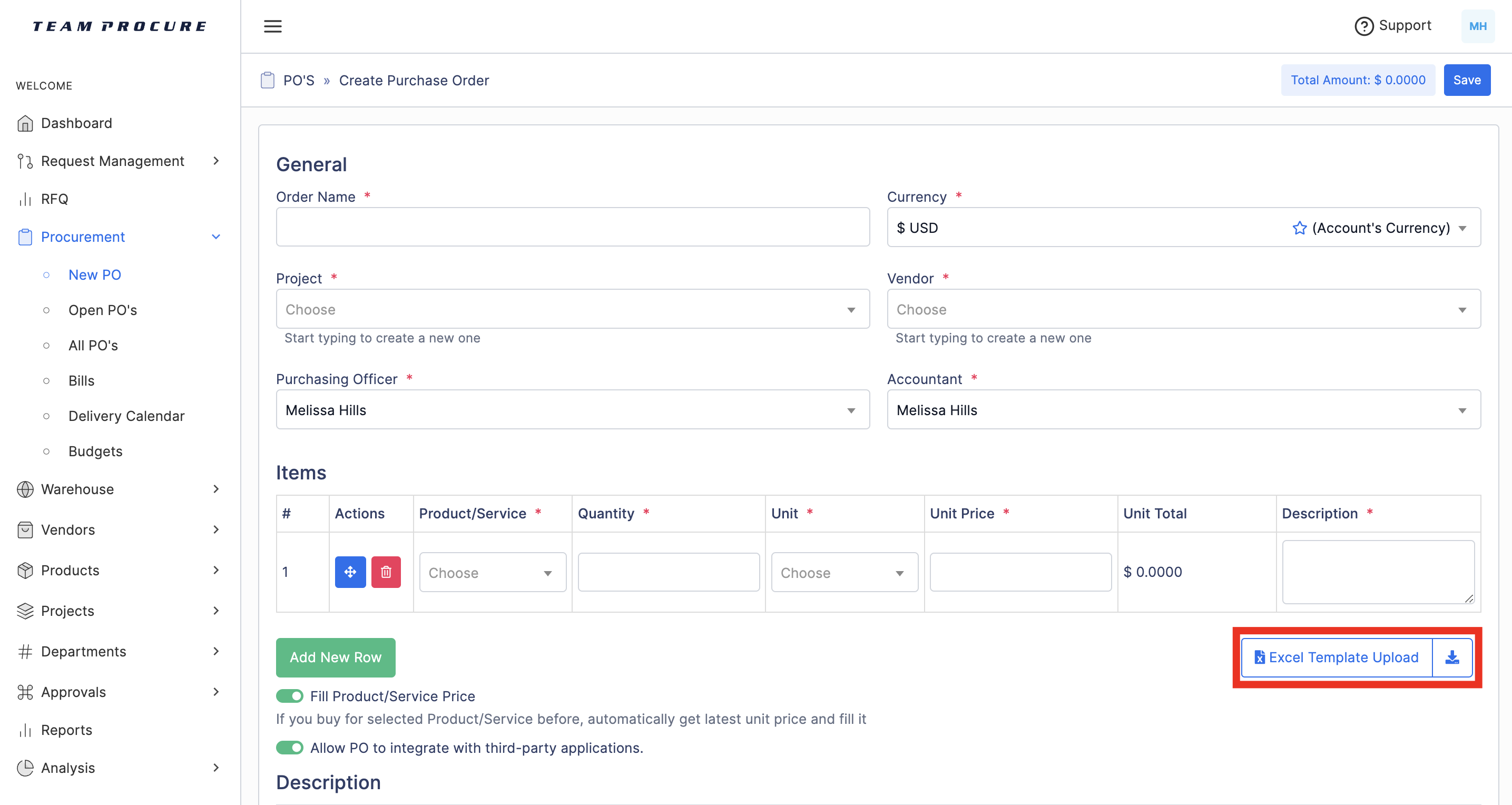
Task: Toggle Allow PO third-party integration switch
Action: click(x=290, y=748)
